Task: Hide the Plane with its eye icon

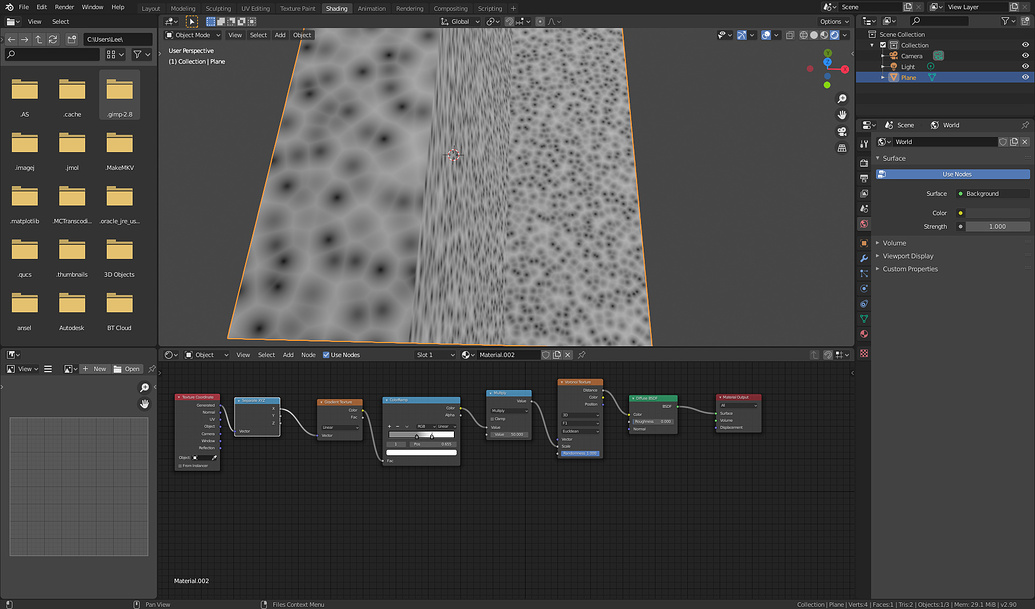Action: [1025, 77]
